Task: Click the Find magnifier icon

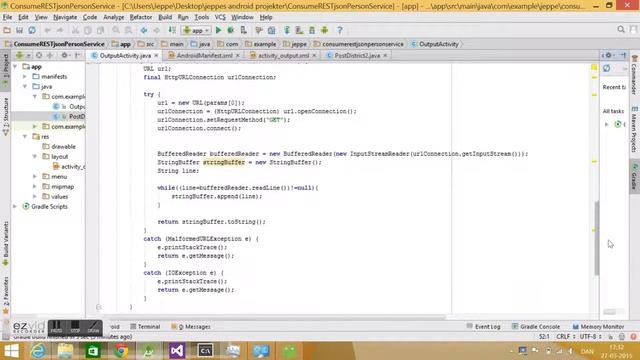Action: 116,30
